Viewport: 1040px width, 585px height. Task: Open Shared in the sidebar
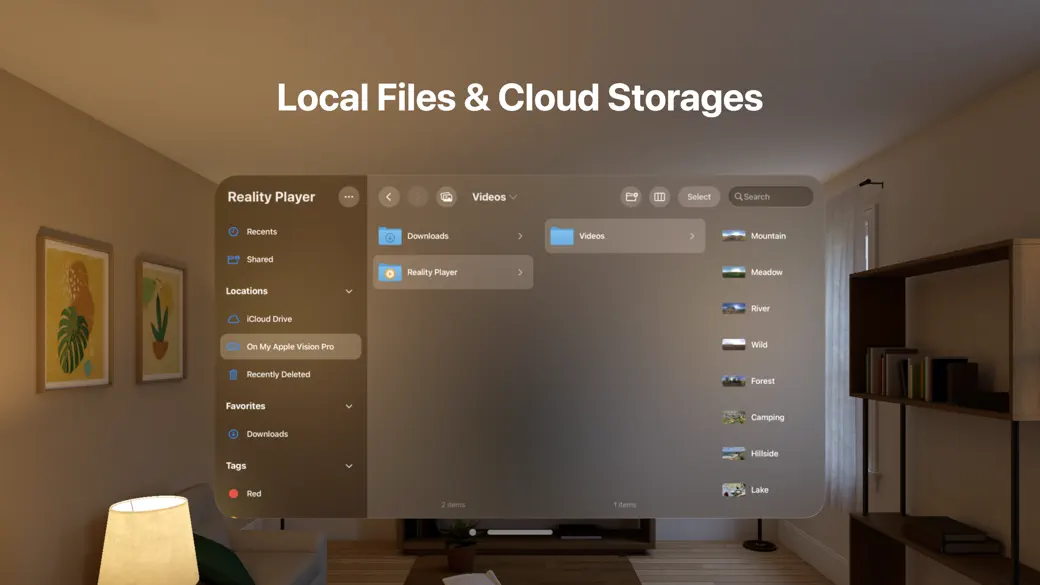pos(291,259)
